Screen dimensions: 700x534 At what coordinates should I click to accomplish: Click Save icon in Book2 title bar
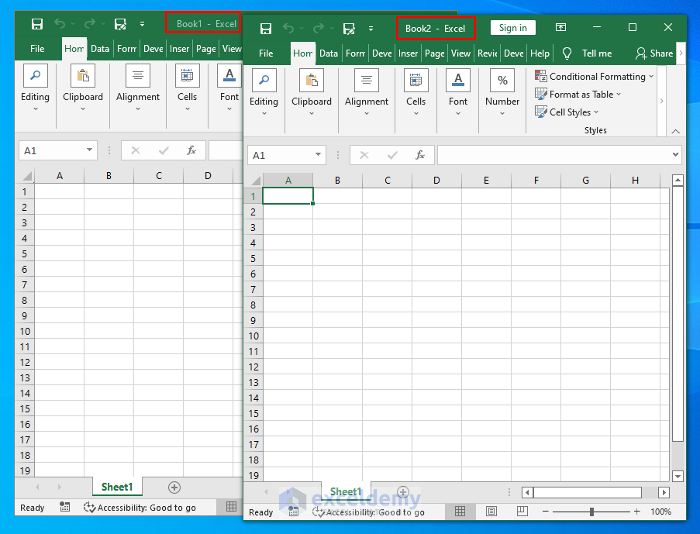(x=266, y=29)
